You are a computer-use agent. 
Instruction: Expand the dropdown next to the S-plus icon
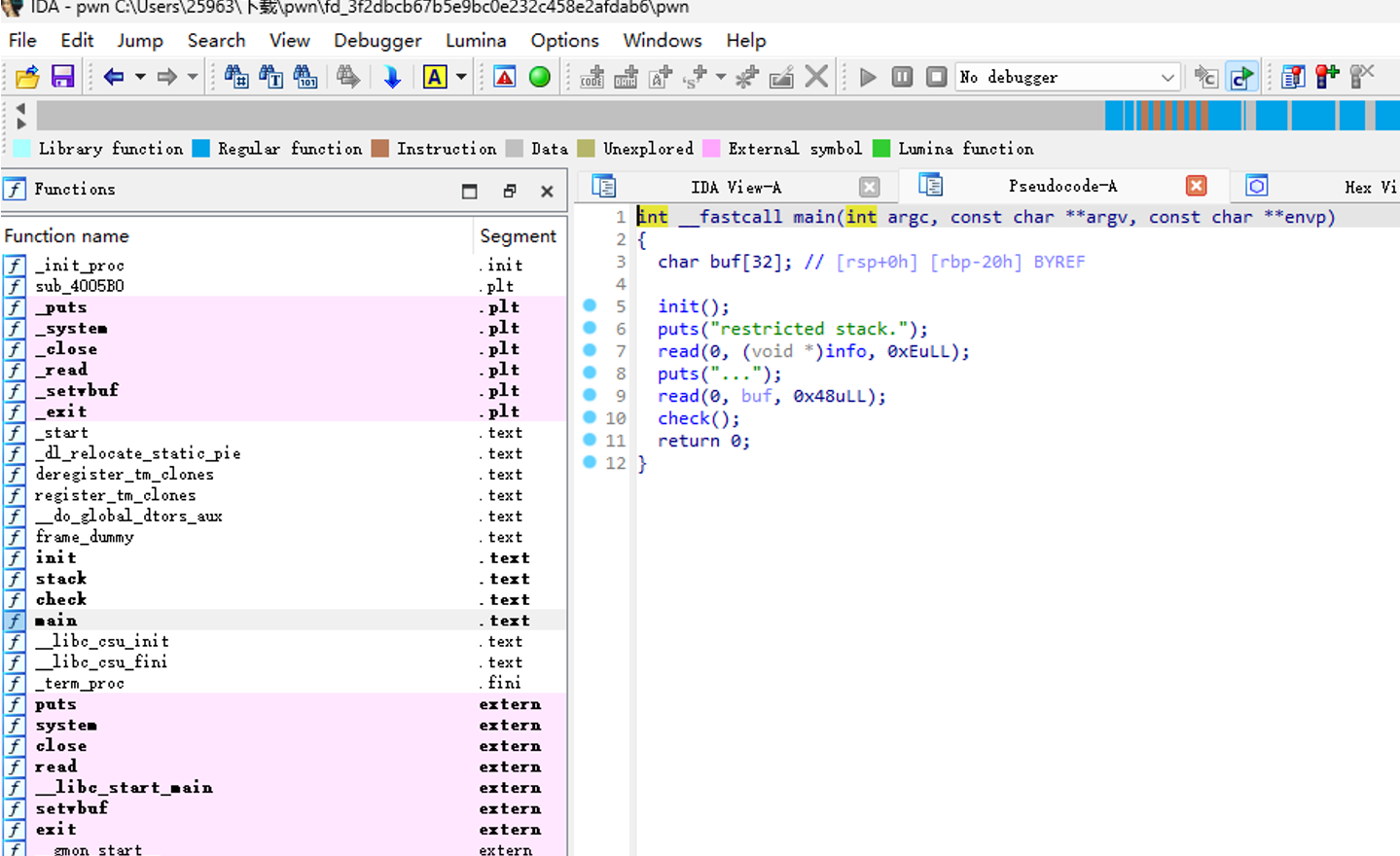(721, 77)
